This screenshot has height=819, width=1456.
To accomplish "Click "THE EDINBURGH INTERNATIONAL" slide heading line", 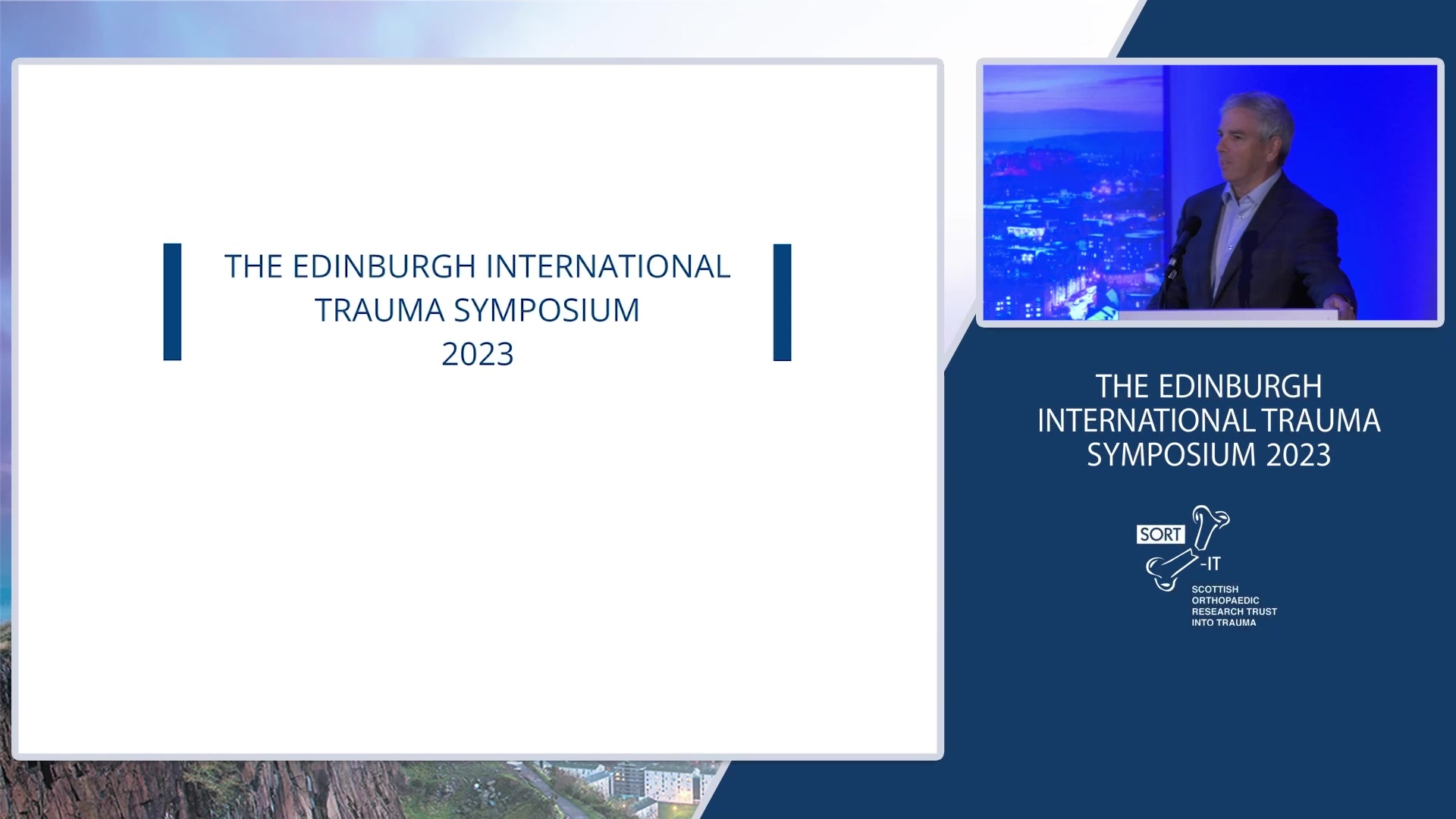I will pyautogui.click(x=477, y=267).
